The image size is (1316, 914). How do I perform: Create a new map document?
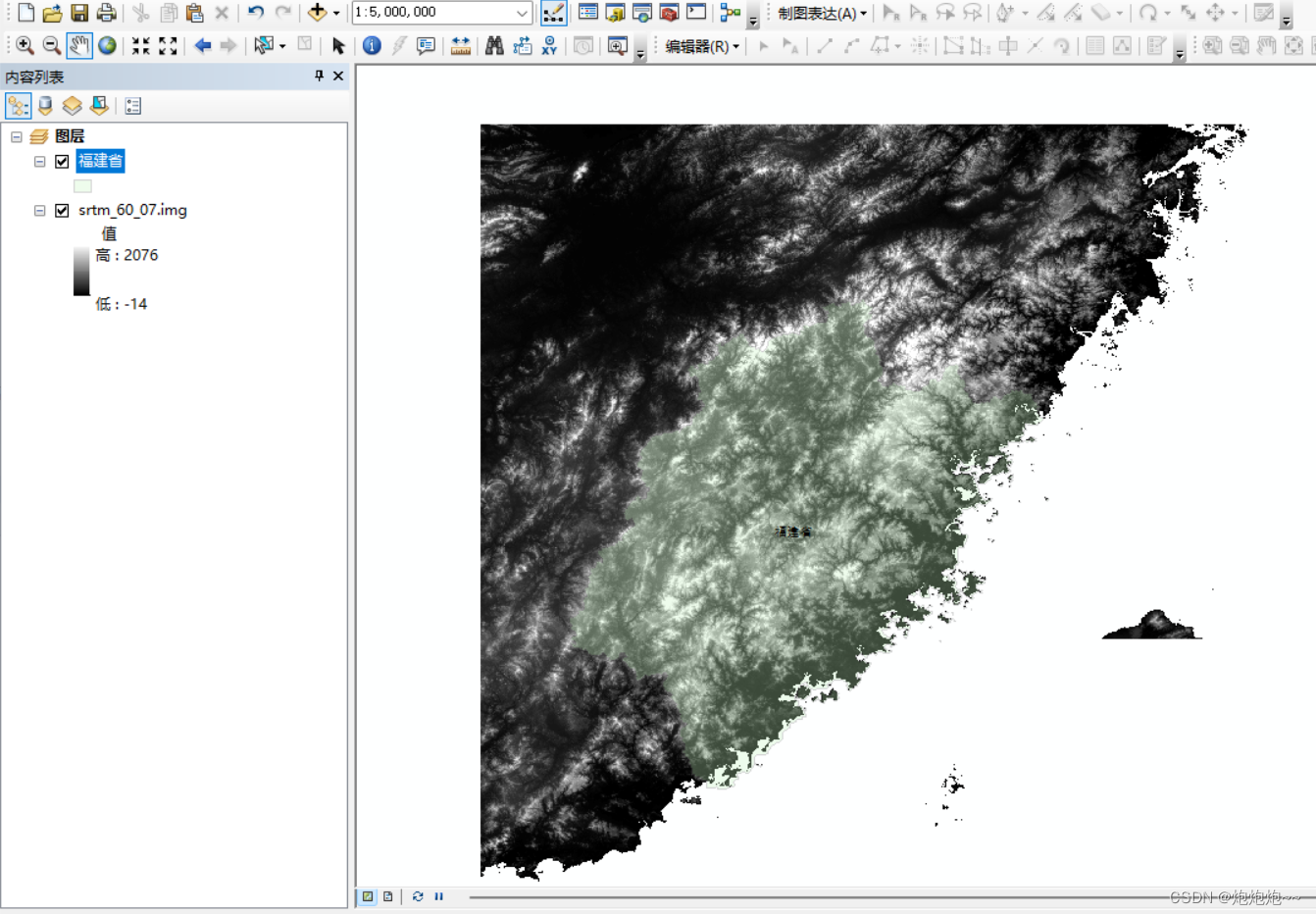tap(25, 13)
